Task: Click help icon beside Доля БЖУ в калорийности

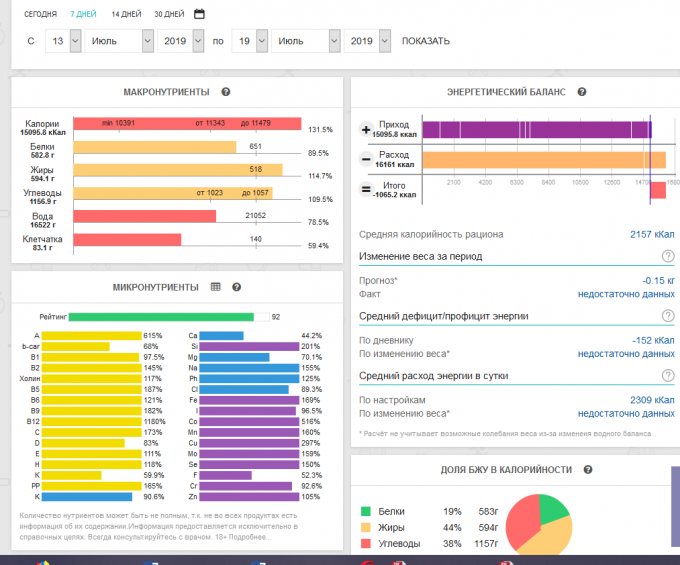Action: click(589, 469)
